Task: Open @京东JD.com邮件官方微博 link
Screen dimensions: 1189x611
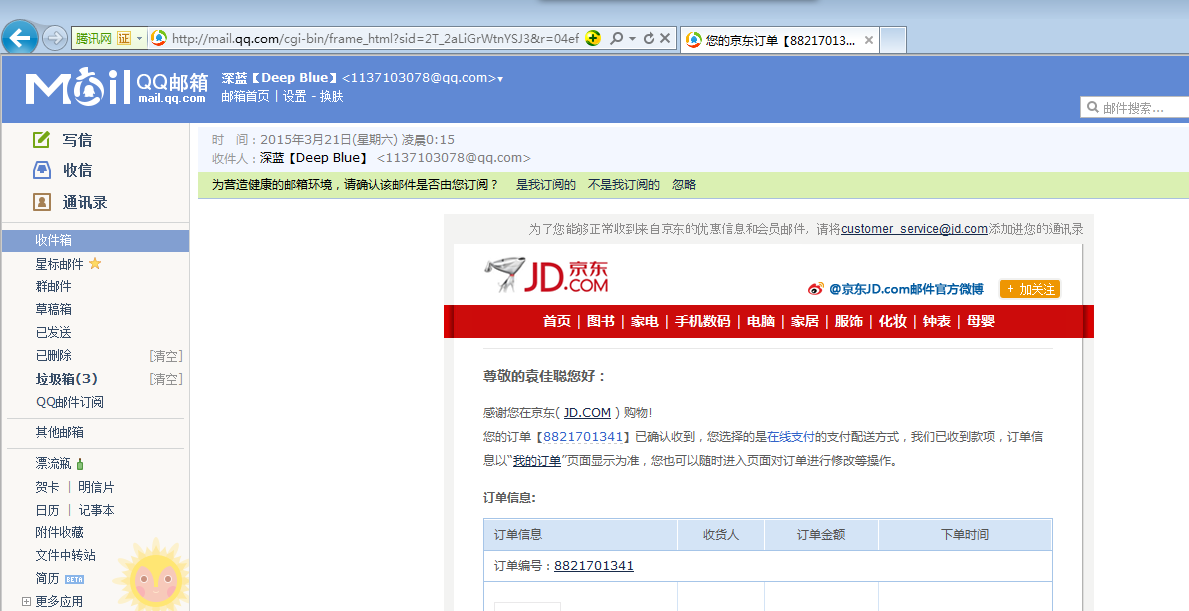Action: point(906,289)
